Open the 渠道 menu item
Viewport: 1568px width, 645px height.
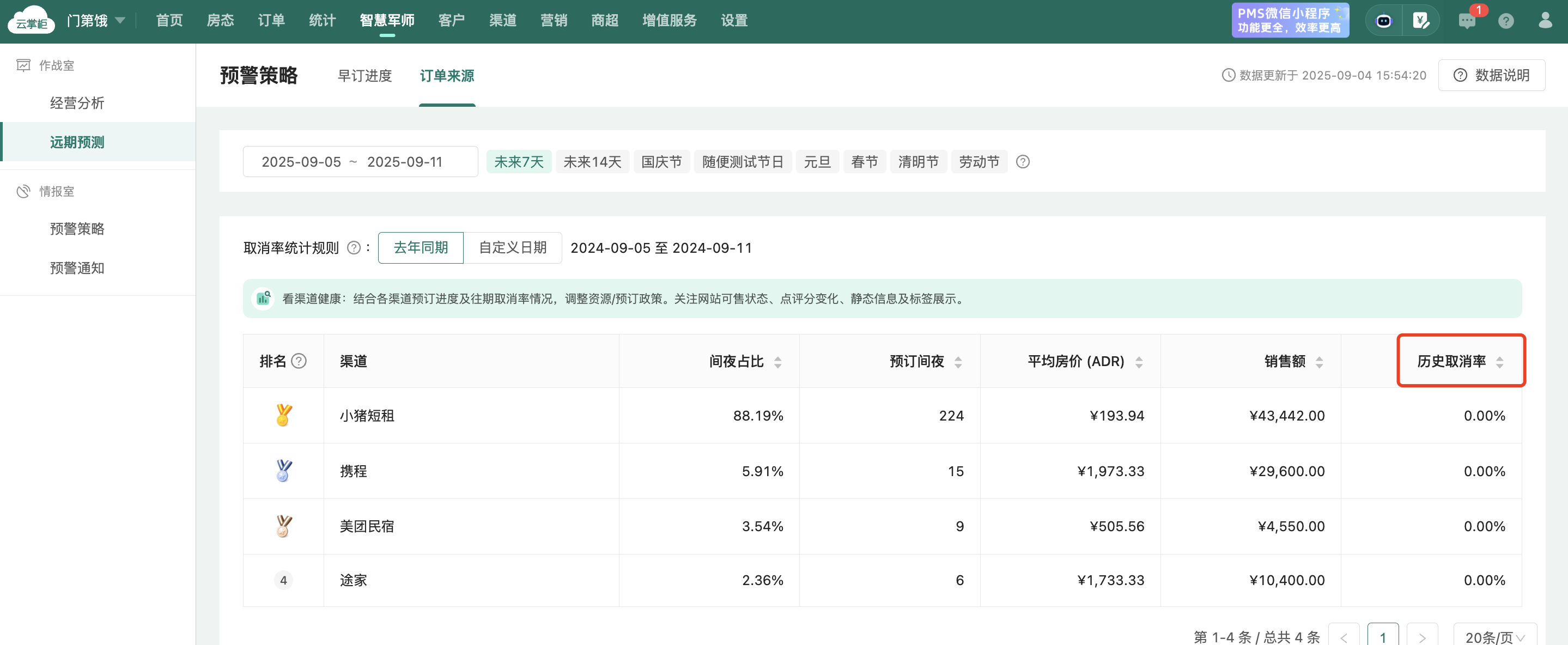click(503, 21)
